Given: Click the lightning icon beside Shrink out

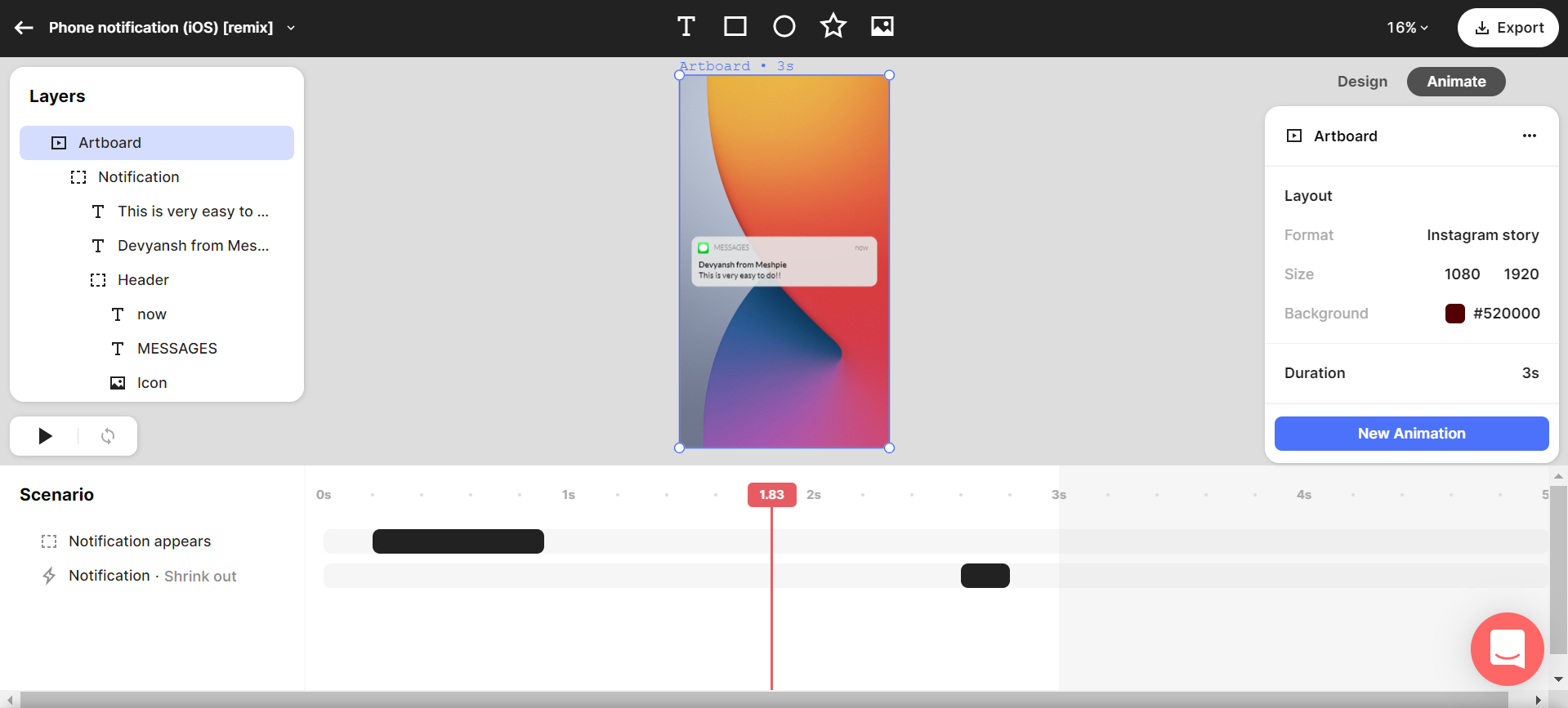Looking at the screenshot, I should [x=49, y=576].
